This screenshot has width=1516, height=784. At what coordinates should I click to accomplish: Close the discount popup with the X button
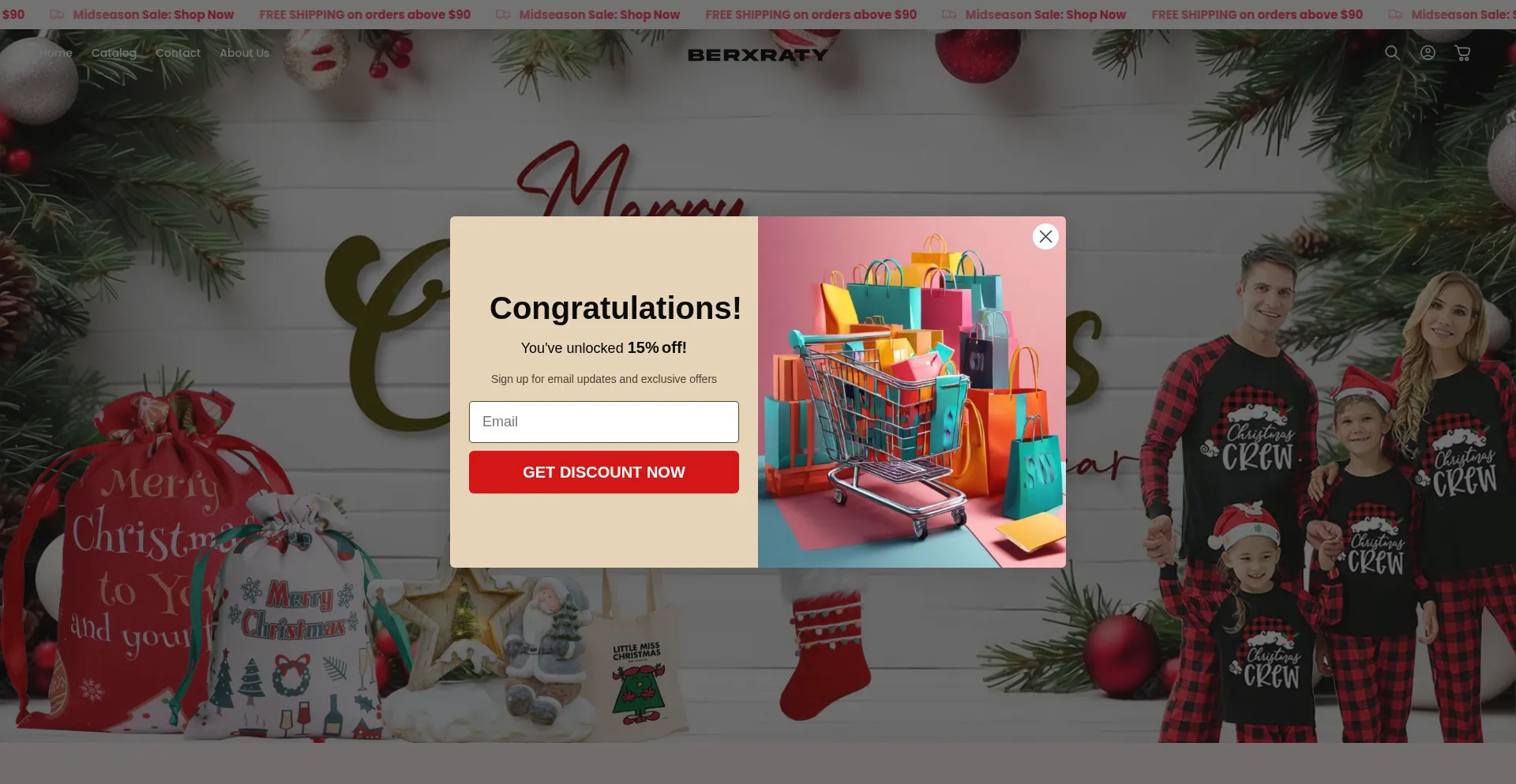click(1045, 236)
